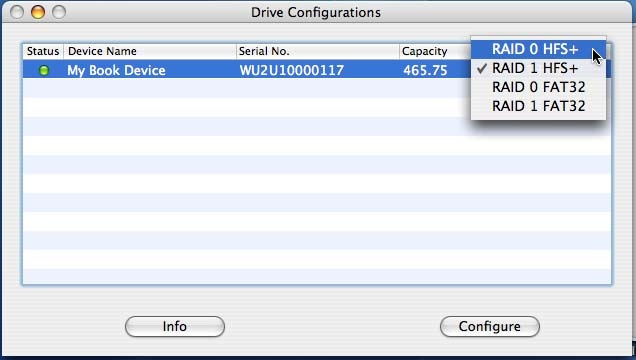Zoom the Drive Configurations window
The image size is (636, 360).
point(59,12)
